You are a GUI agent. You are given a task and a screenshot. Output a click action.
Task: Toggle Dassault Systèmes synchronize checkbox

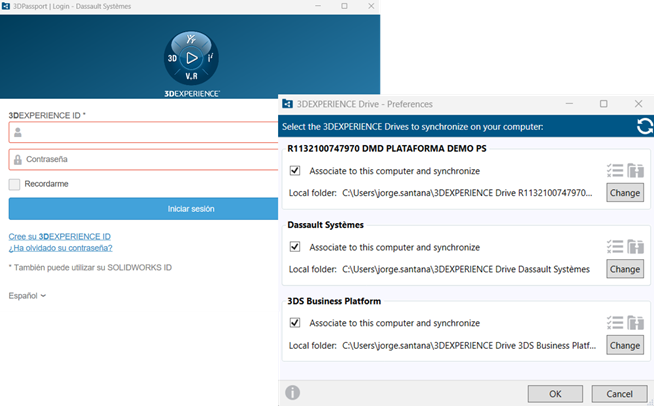[295, 247]
